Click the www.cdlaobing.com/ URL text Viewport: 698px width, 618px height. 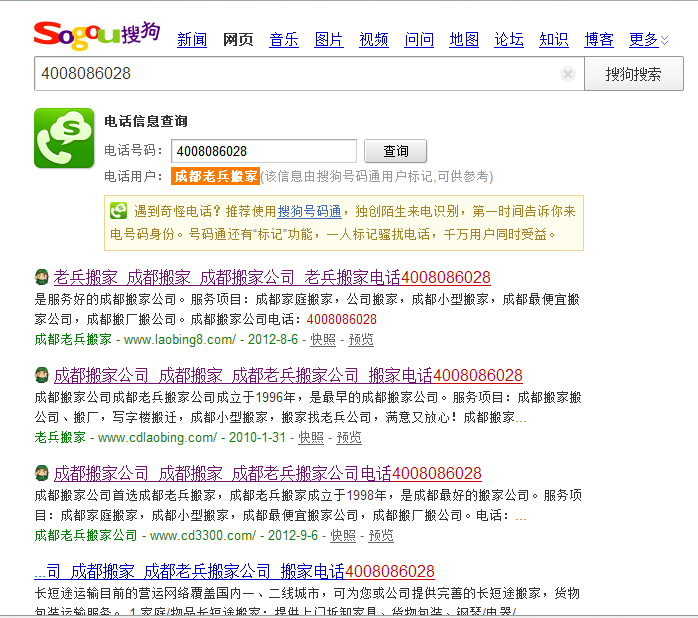pyautogui.click(x=157, y=438)
